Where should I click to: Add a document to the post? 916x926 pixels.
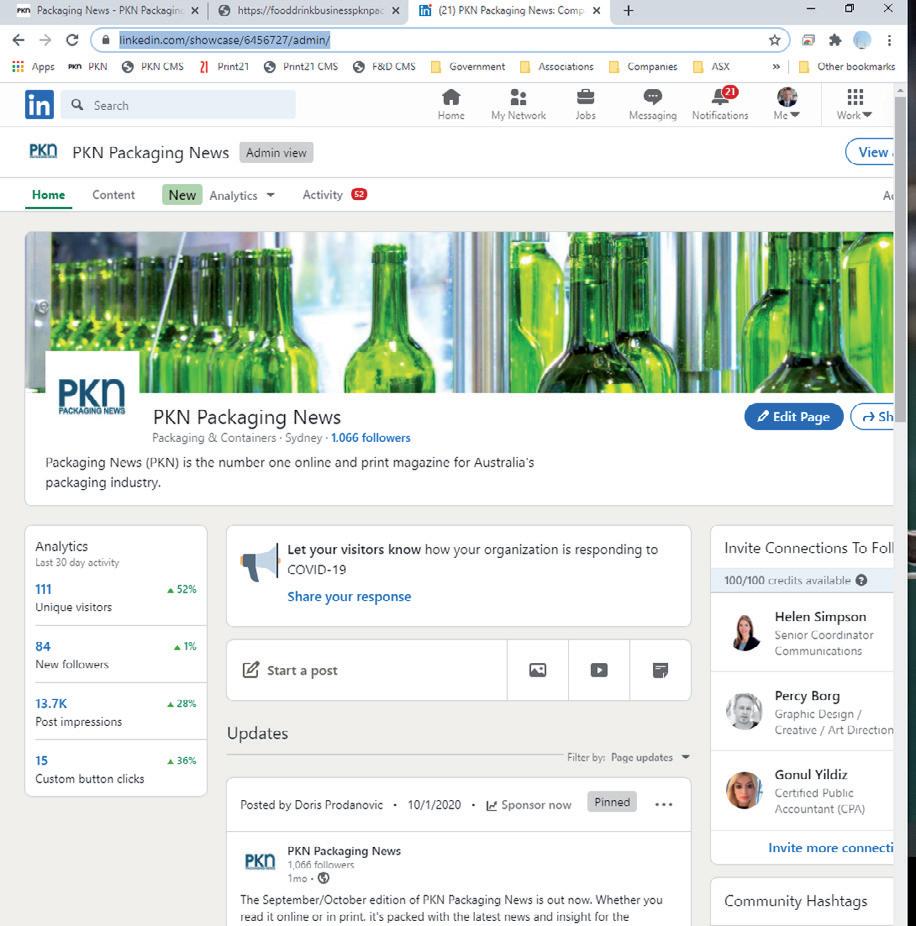coord(660,670)
